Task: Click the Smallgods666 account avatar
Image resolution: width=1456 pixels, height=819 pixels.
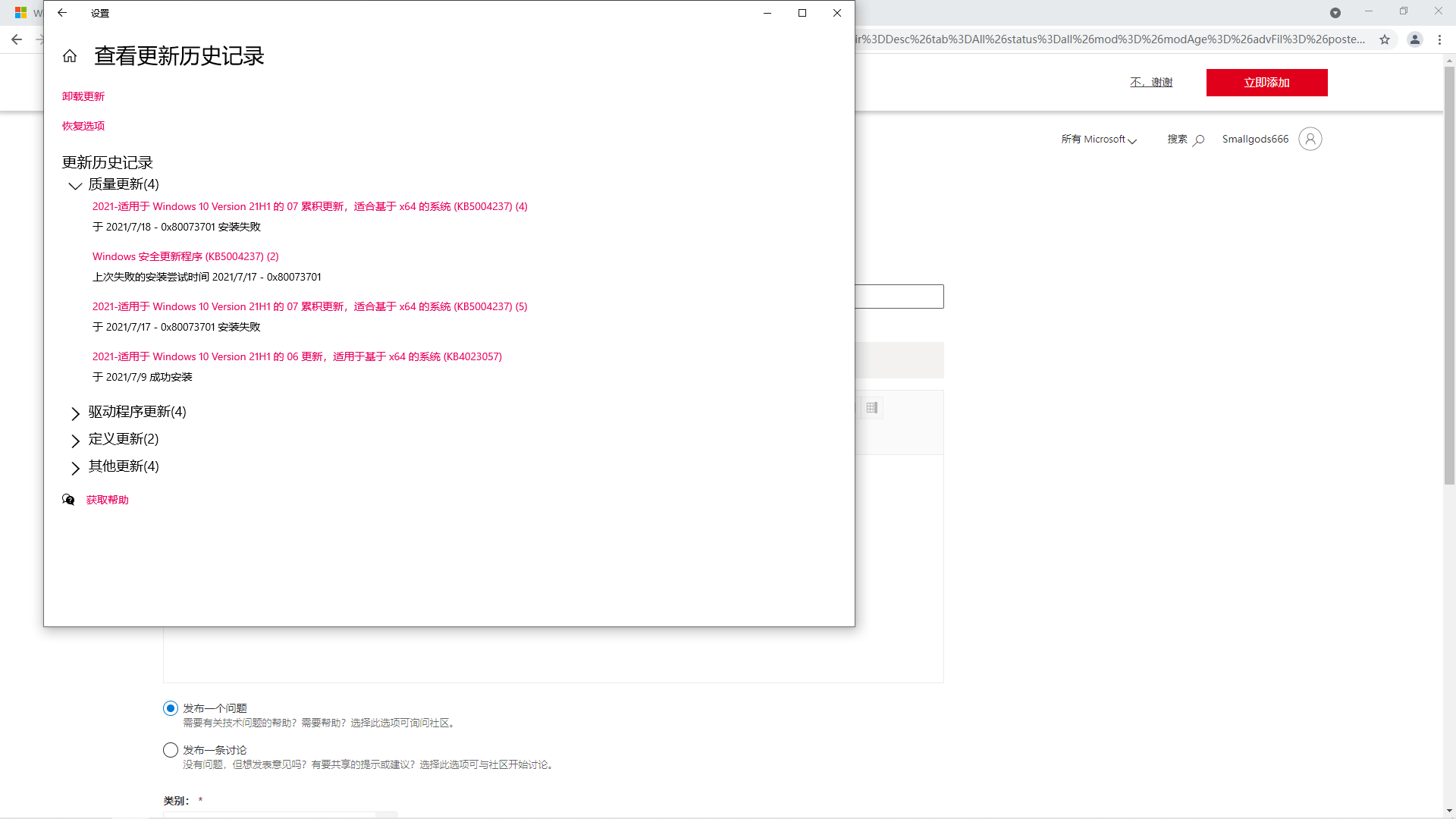Action: pos(1310,139)
